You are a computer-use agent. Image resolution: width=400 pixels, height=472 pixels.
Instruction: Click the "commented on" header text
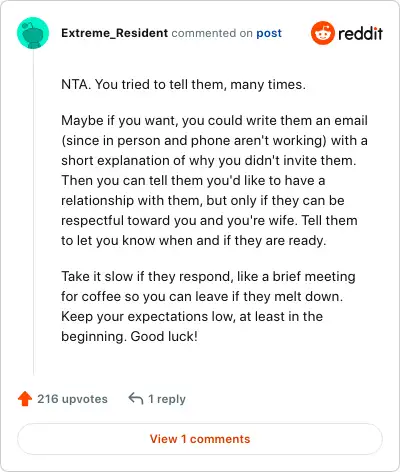[212, 33]
